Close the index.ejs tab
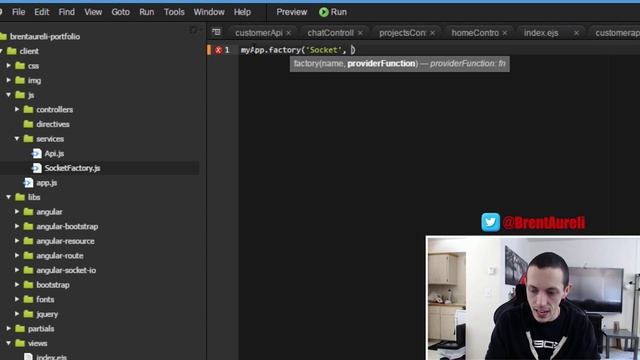Viewport: 640px width, 360px height. point(576,33)
